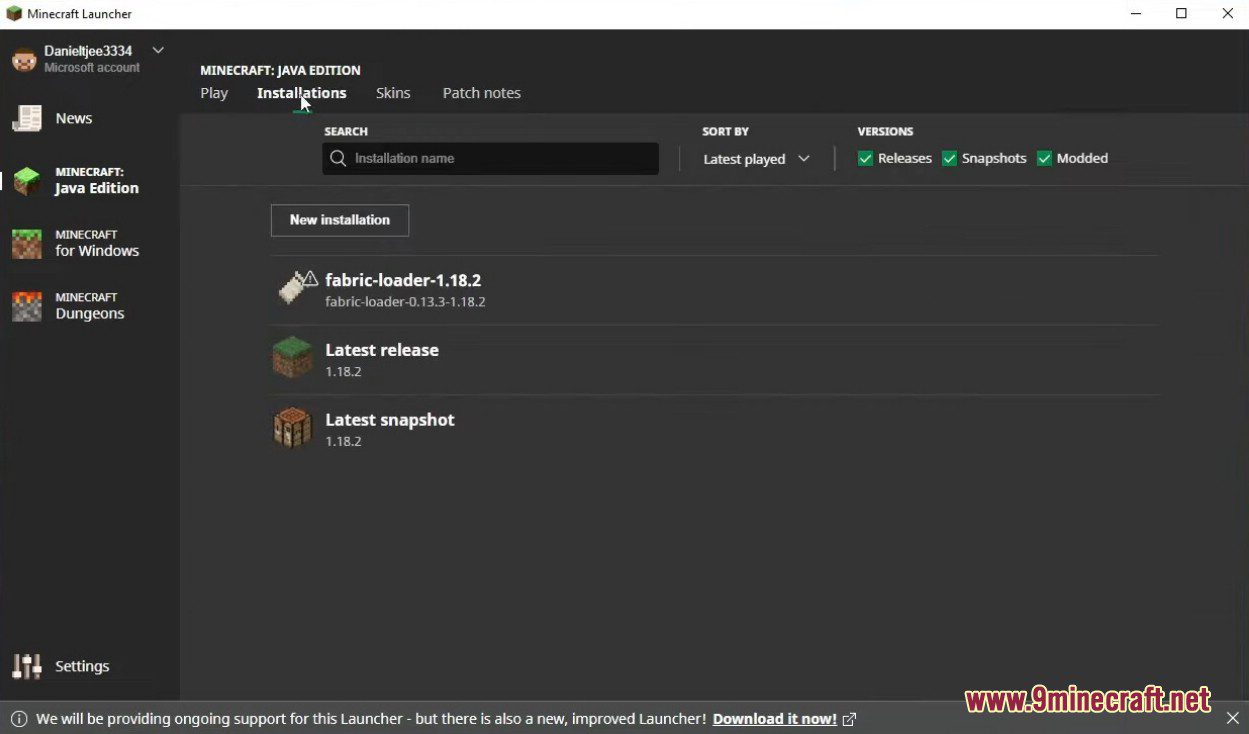Click the New installation button
Viewport: 1249px width, 734px height.
pyautogui.click(x=340, y=220)
